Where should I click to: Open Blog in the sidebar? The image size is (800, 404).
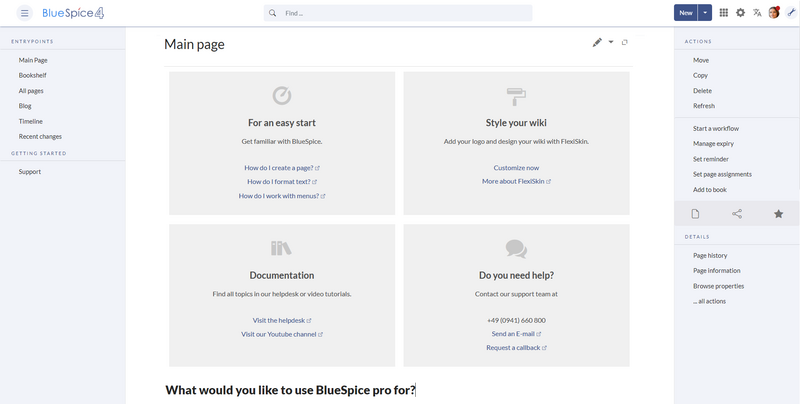point(25,106)
